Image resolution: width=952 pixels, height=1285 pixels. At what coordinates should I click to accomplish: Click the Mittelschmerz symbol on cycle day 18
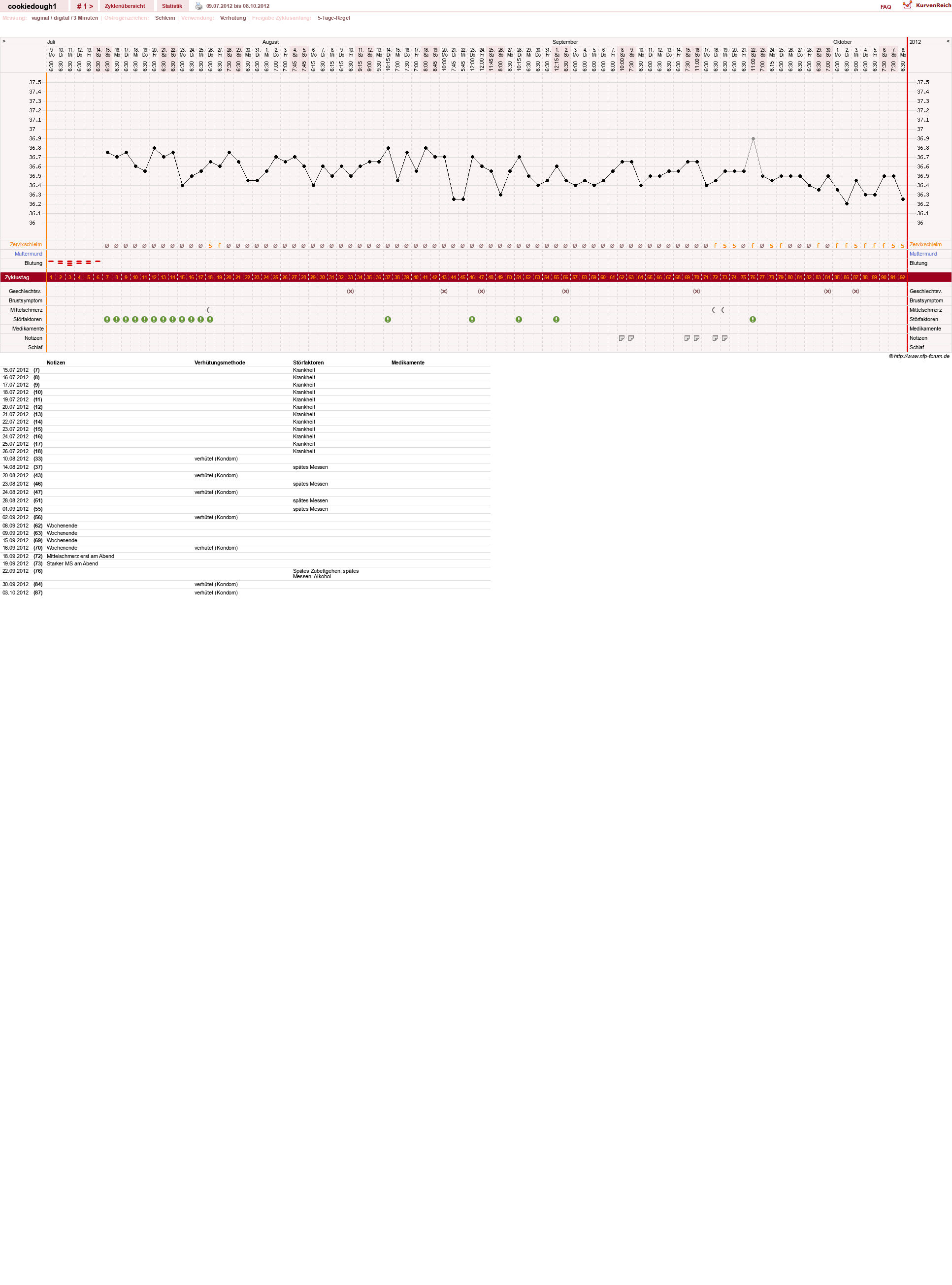(x=209, y=310)
